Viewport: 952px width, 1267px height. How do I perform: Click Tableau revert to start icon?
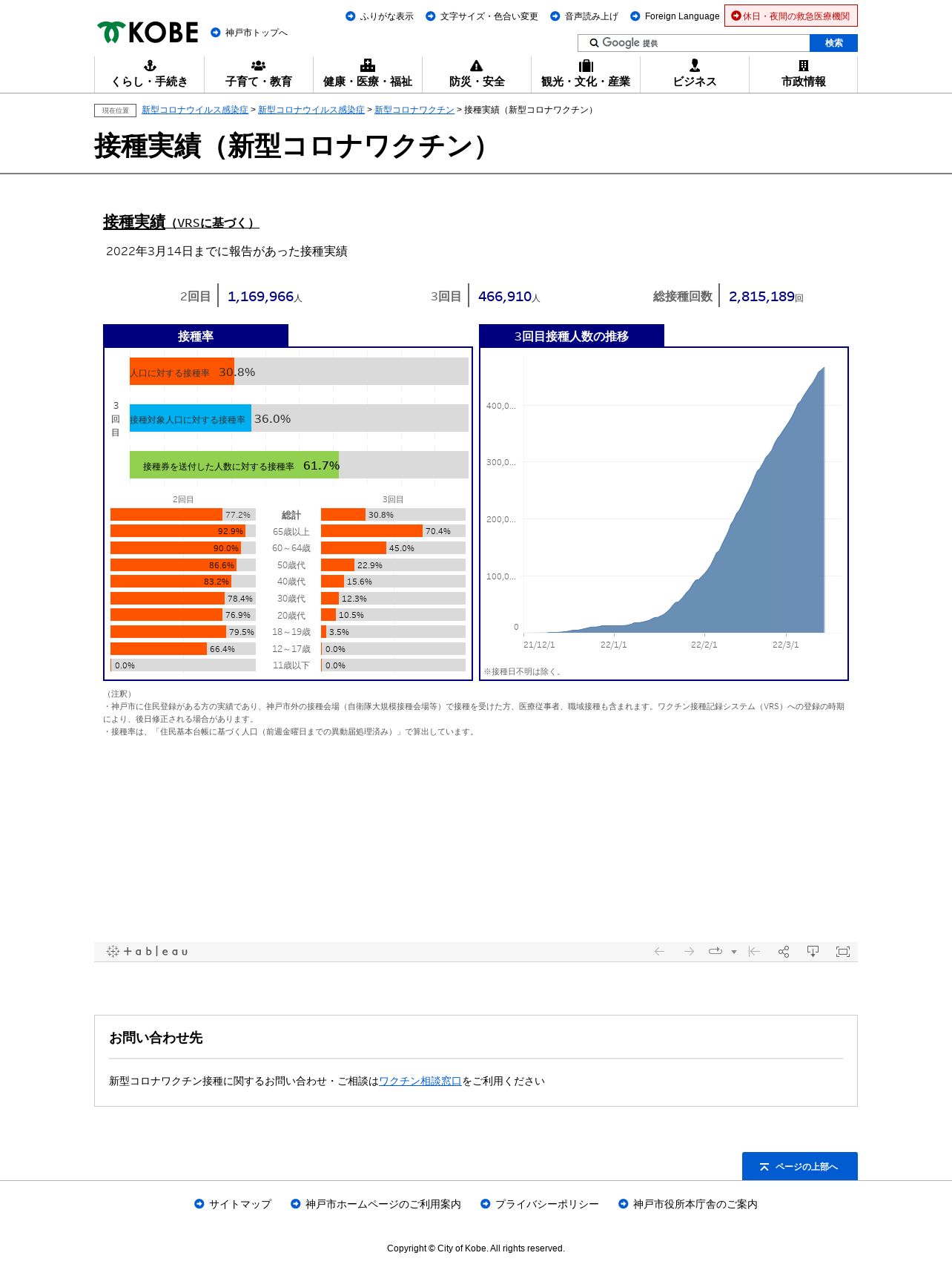pyautogui.click(x=754, y=951)
